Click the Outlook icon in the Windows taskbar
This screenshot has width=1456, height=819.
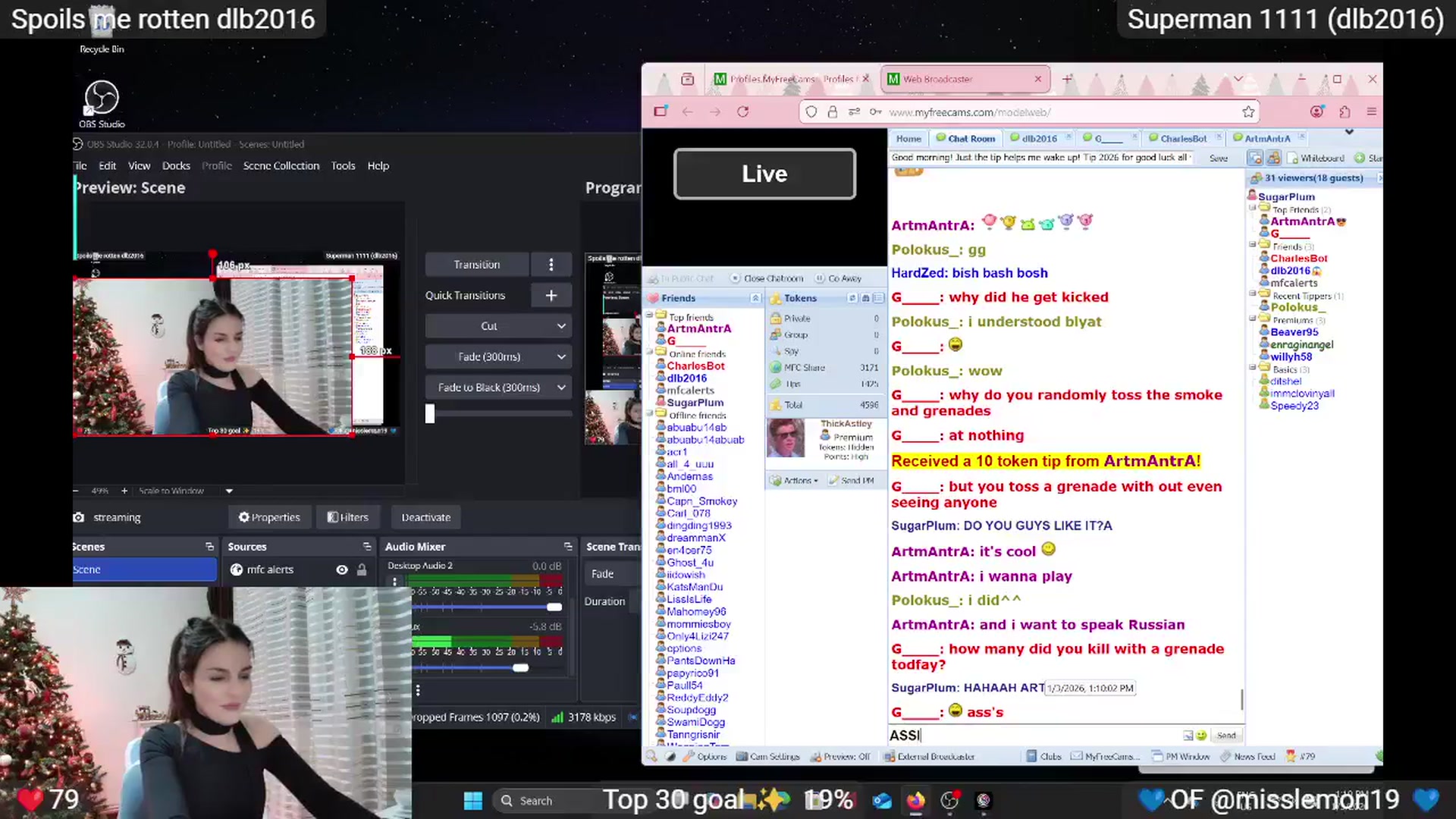tap(882, 801)
